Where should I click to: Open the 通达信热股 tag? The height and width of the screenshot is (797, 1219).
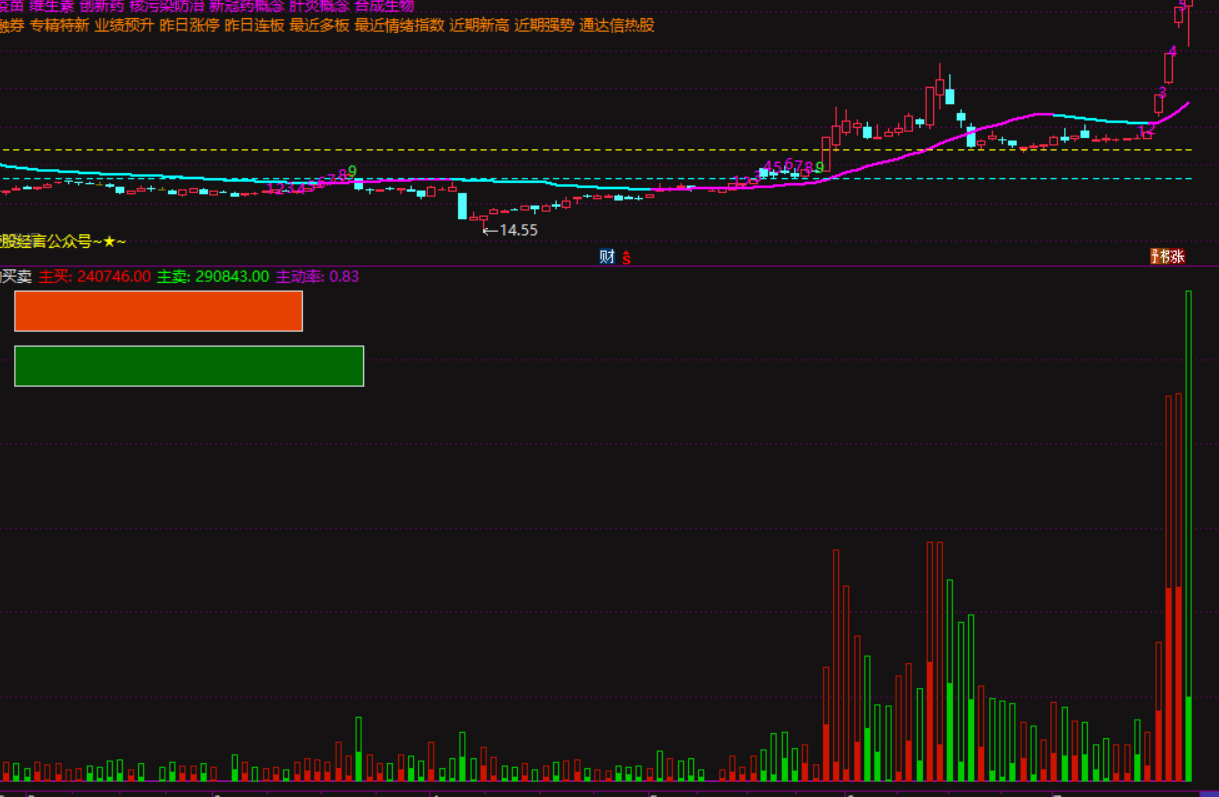[617, 25]
